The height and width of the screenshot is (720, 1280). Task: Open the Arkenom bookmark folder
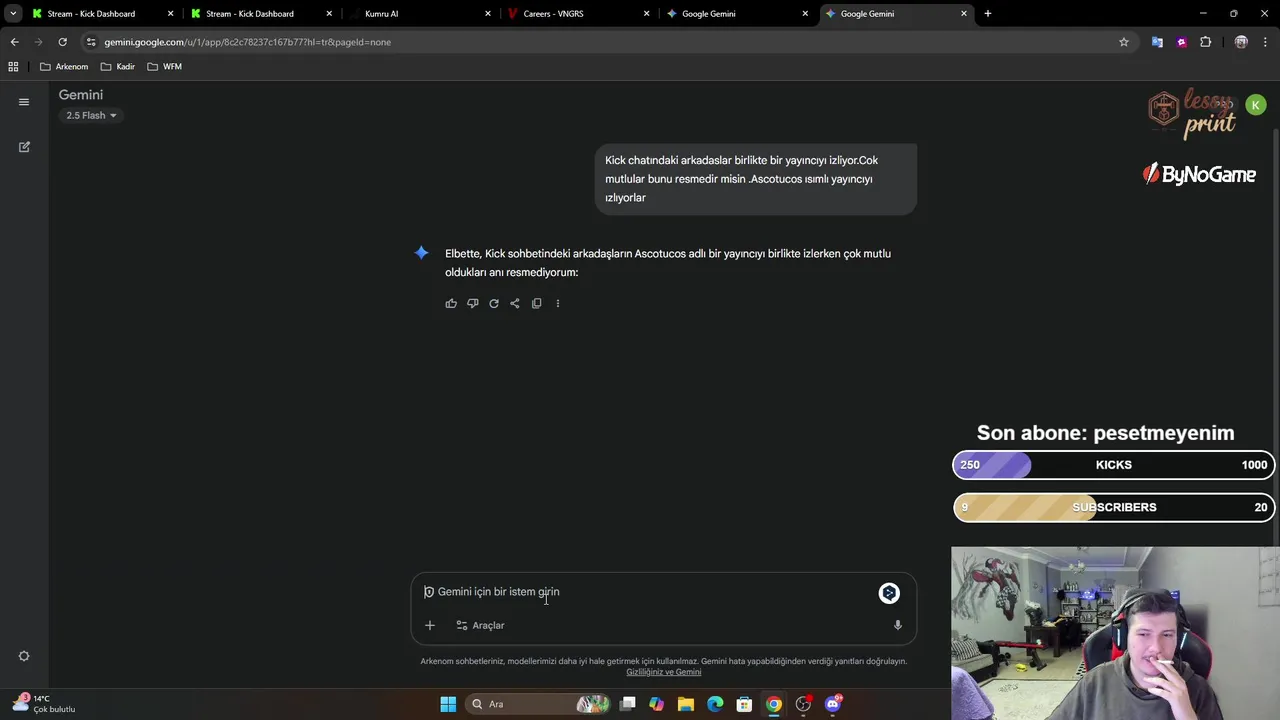point(64,67)
